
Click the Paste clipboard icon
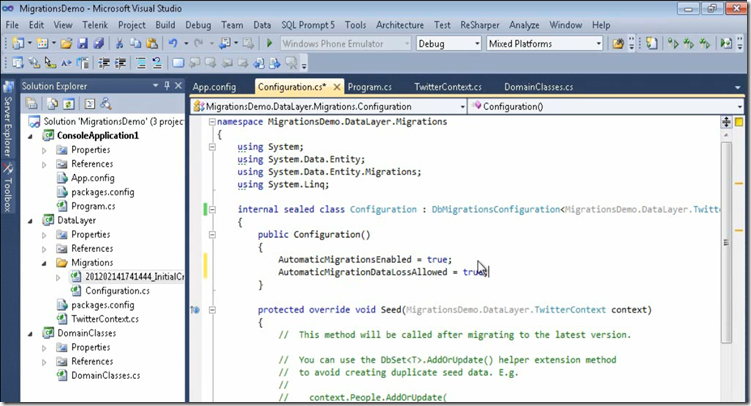click(152, 44)
